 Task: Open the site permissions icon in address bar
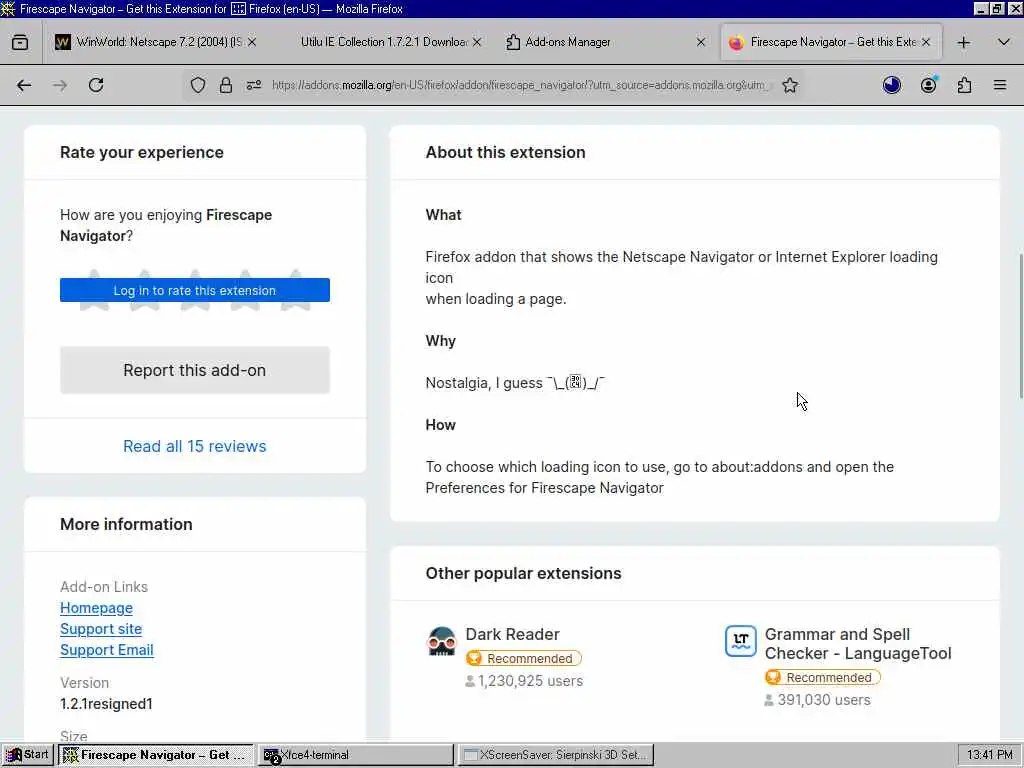coord(254,85)
